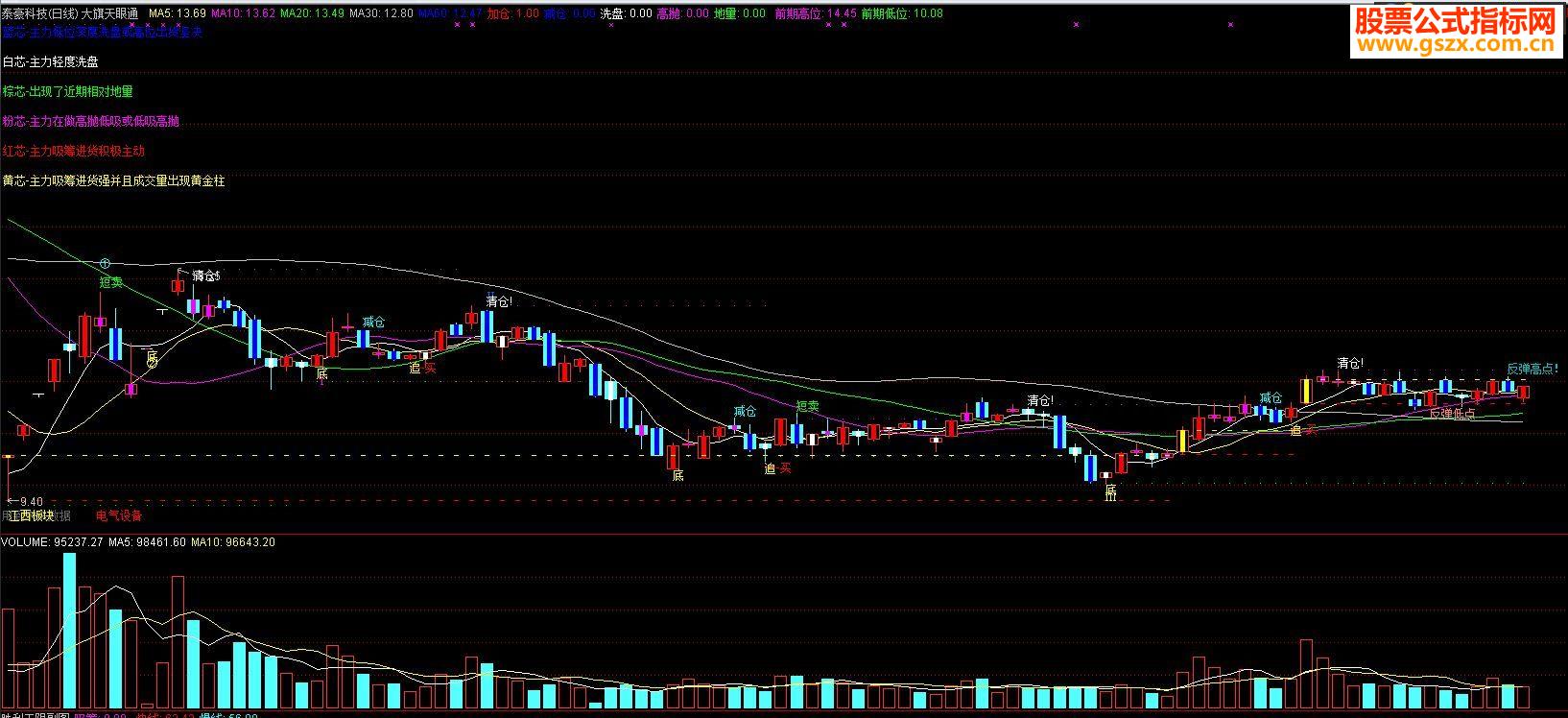Click the blue 蓝芯 legend line
Screen dimensions: 1568x718
pyautogui.click(x=102, y=32)
